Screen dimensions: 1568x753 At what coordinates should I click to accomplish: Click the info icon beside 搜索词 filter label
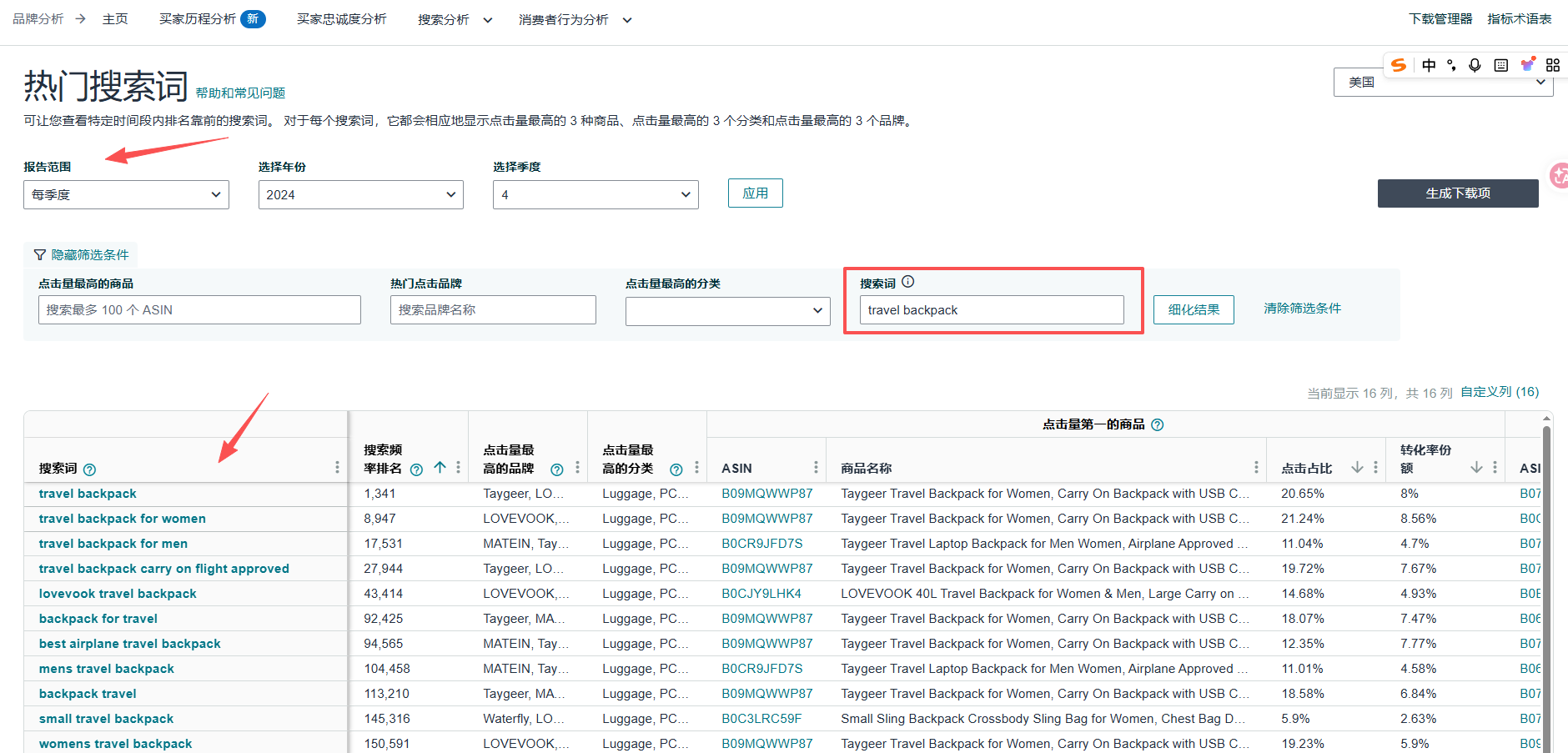[908, 282]
